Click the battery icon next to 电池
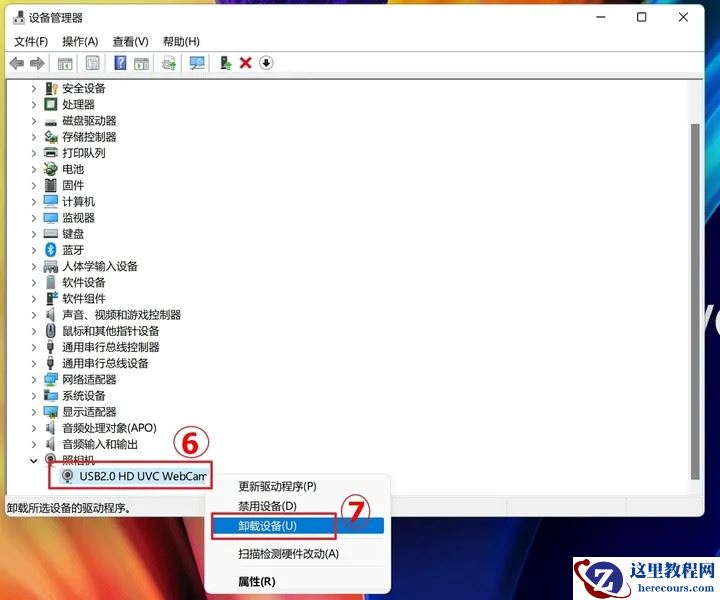The height and width of the screenshot is (600, 720). pyautogui.click(x=51, y=169)
